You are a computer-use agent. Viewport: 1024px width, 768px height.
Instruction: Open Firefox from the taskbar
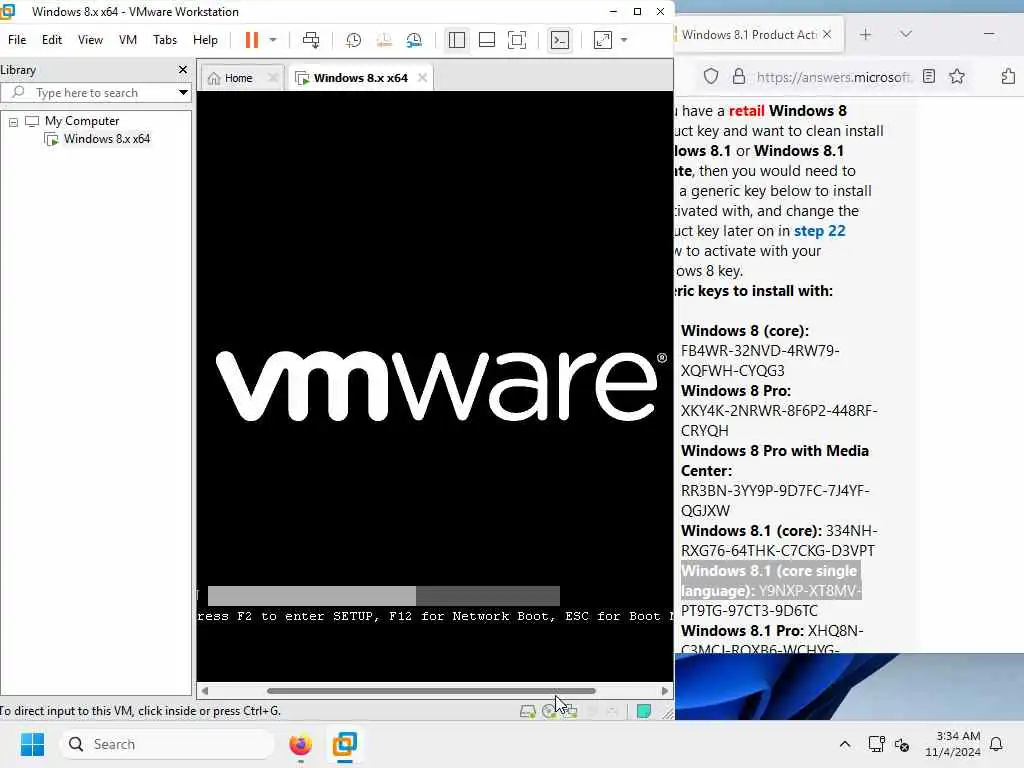coord(300,744)
